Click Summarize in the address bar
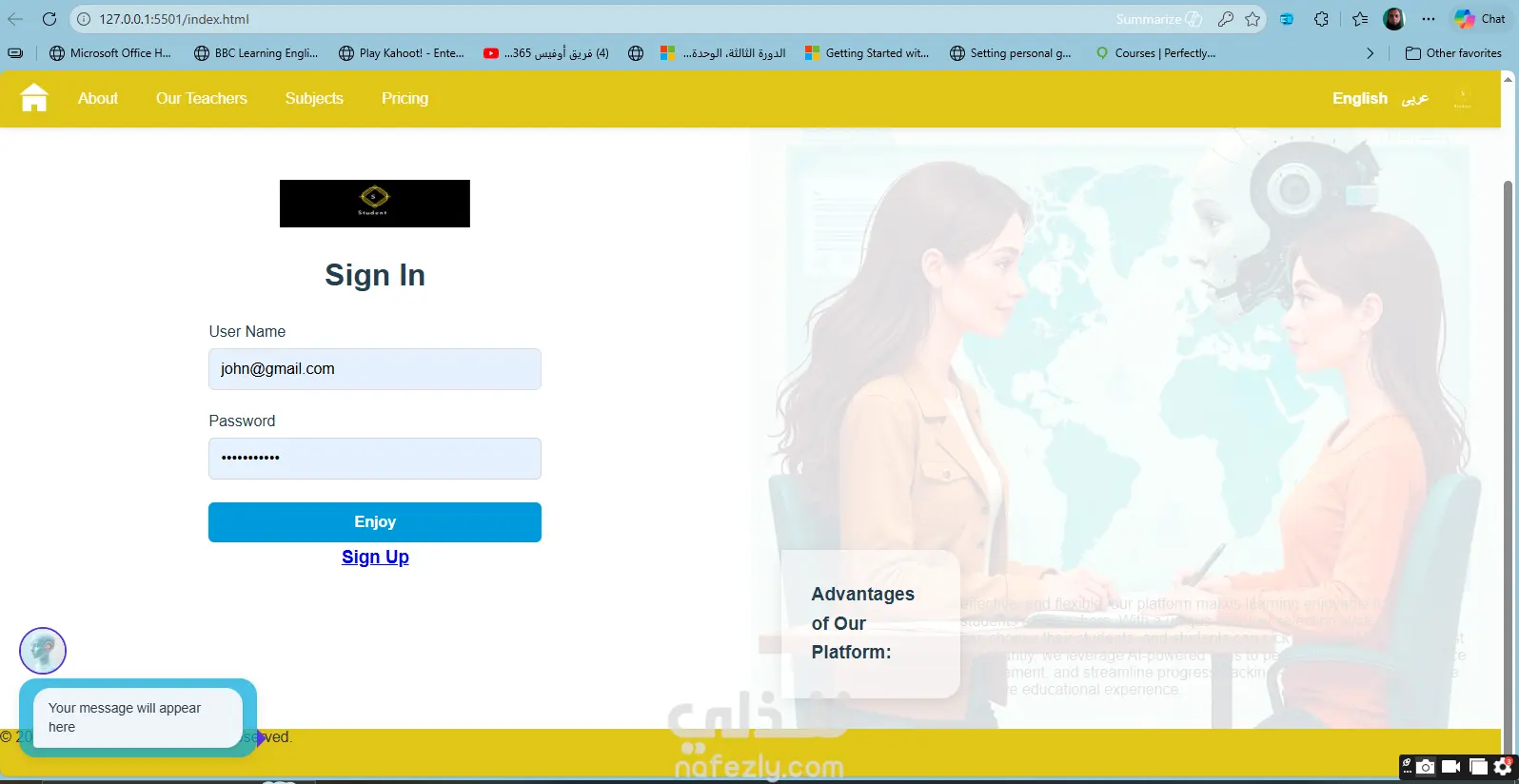The height and width of the screenshot is (784, 1519). (1159, 19)
